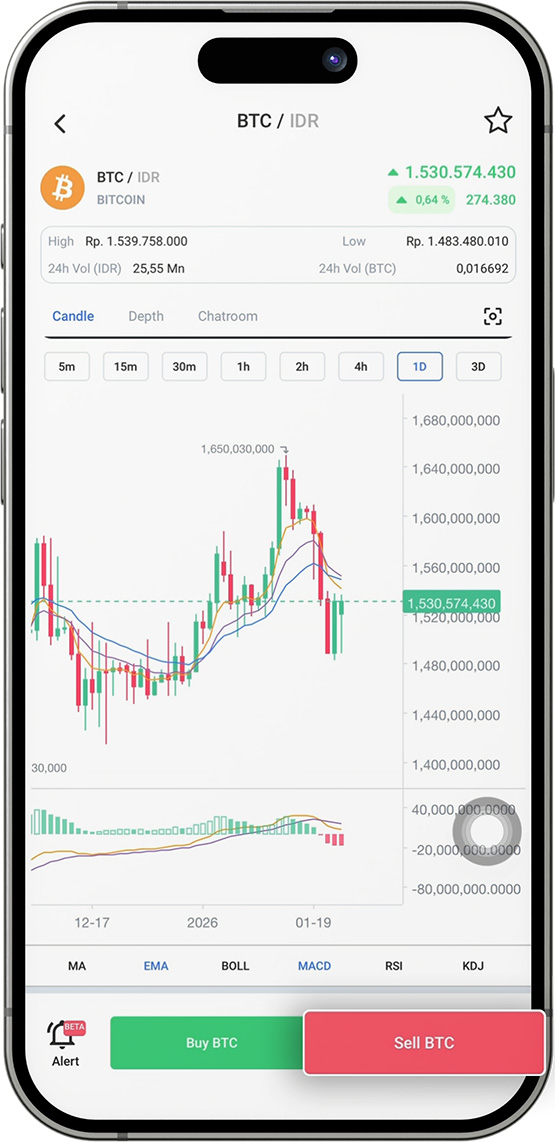
Task: Switch to the 3D interval
Action: pyautogui.click(x=479, y=367)
